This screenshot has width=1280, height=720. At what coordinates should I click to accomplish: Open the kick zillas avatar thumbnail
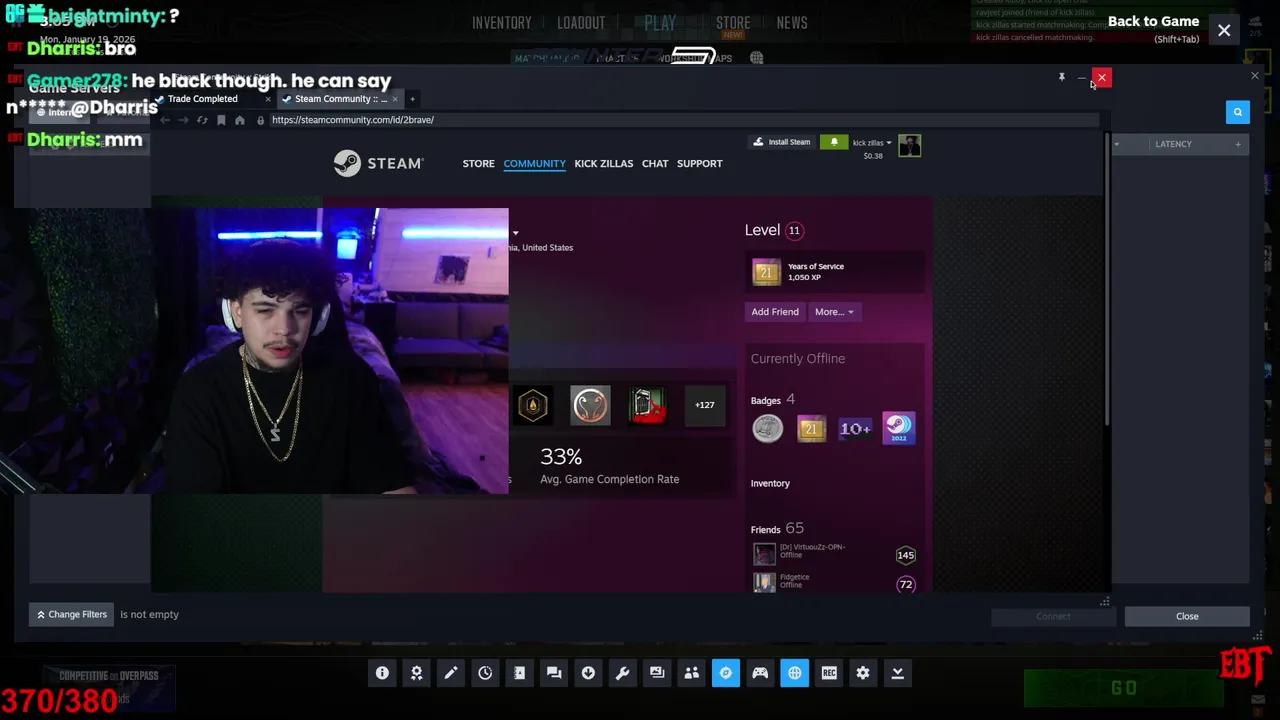pyautogui.click(x=909, y=146)
